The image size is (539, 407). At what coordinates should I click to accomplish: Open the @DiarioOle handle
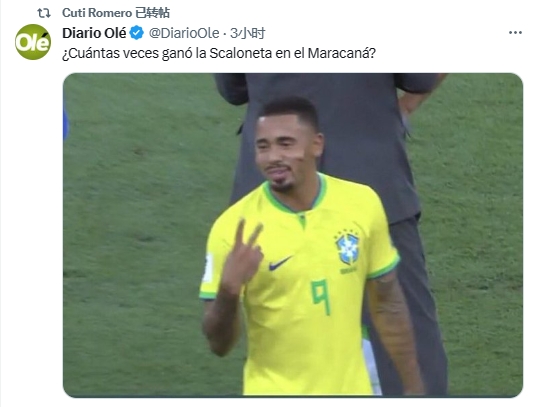(x=184, y=33)
